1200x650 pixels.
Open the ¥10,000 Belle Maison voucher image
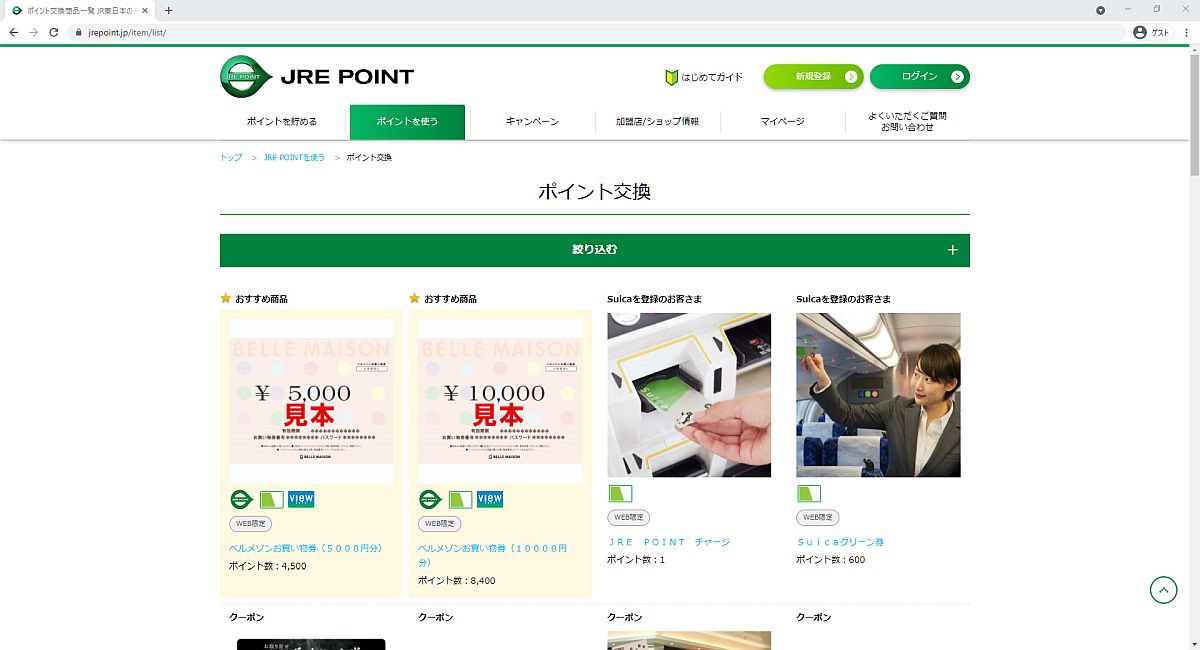[500, 402]
